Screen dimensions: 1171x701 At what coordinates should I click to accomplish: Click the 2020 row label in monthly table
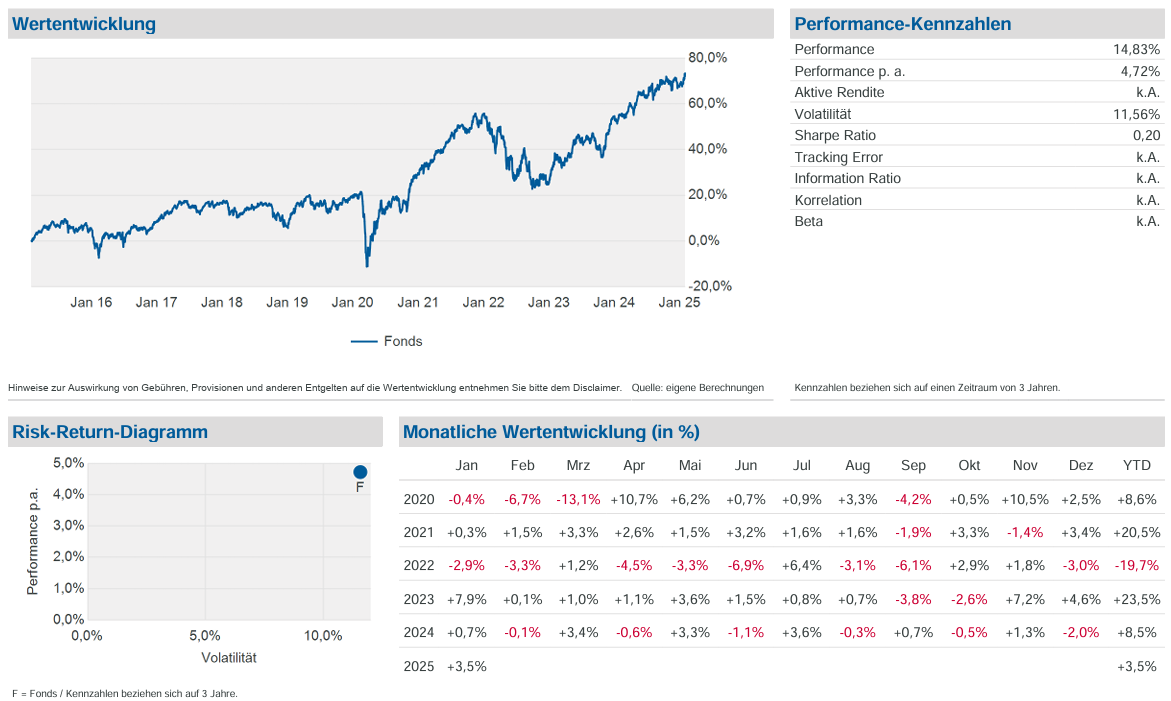click(419, 500)
